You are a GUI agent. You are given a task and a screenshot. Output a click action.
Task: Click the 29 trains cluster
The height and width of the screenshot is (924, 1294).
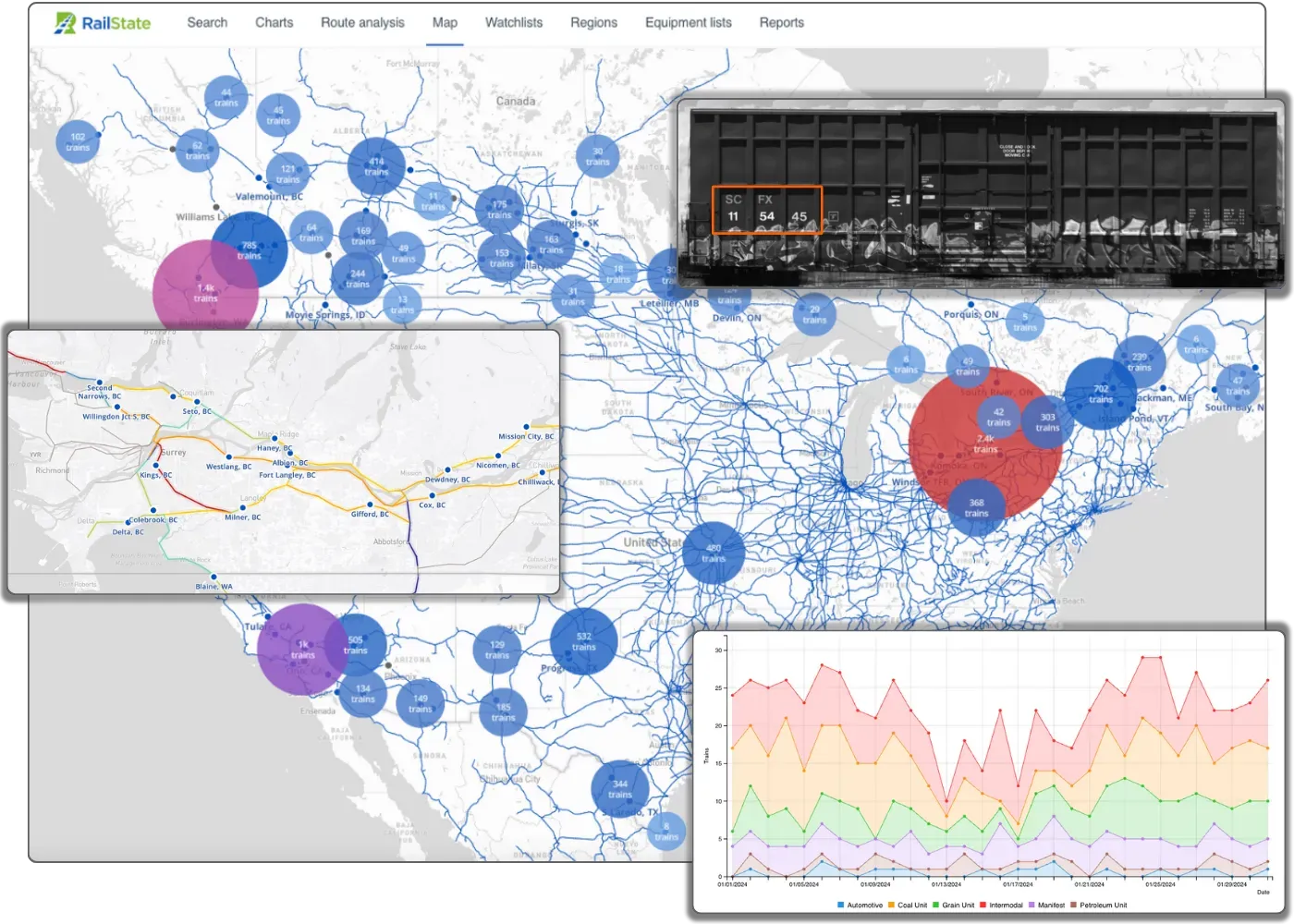(x=814, y=314)
